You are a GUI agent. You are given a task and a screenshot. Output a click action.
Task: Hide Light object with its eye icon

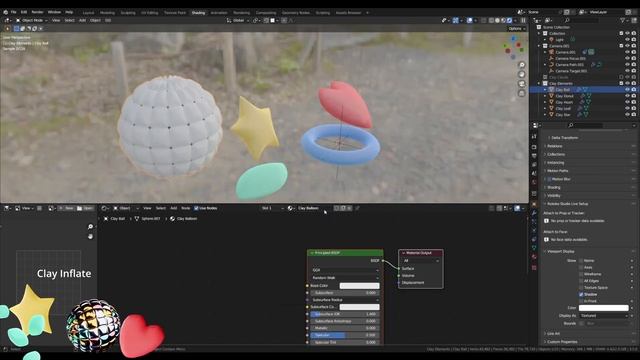click(627, 40)
